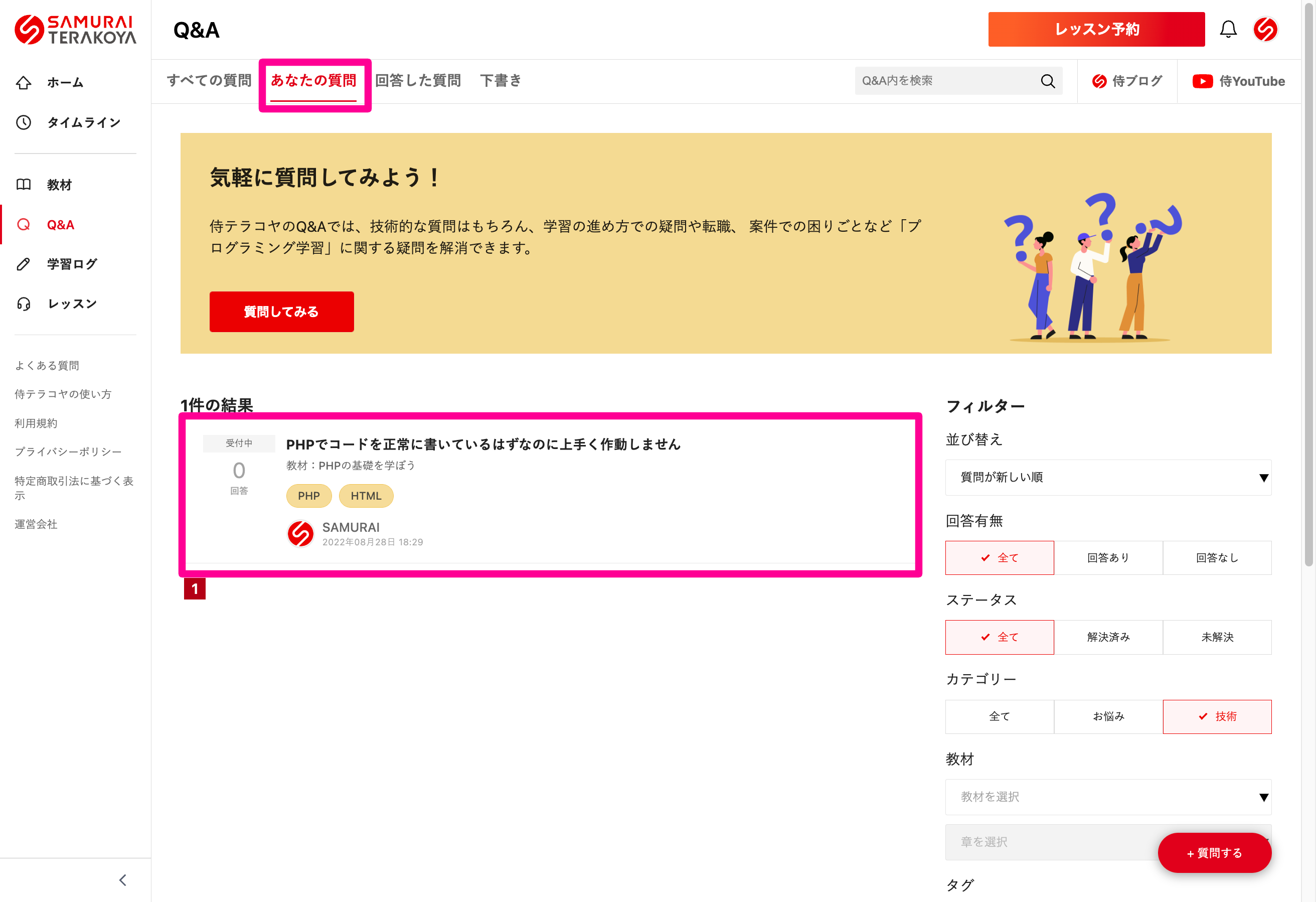Switch to the 下書き tab
Image resolution: width=1316 pixels, height=902 pixels.
500,80
